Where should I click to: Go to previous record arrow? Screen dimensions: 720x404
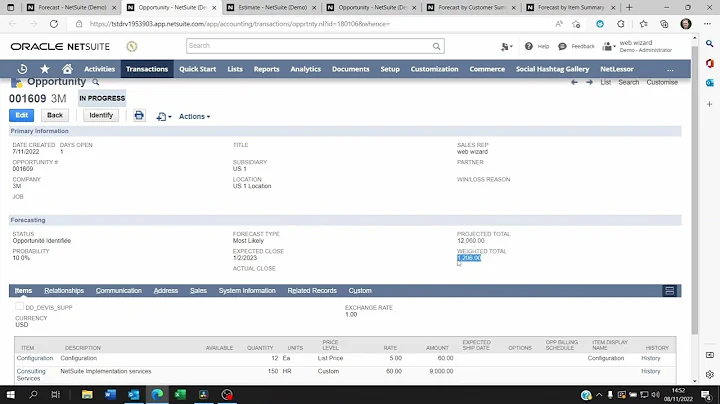click(x=574, y=82)
